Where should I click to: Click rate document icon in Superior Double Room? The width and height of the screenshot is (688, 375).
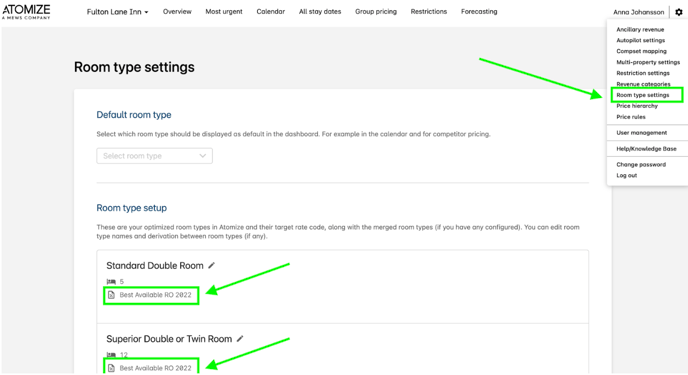(x=111, y=368)
